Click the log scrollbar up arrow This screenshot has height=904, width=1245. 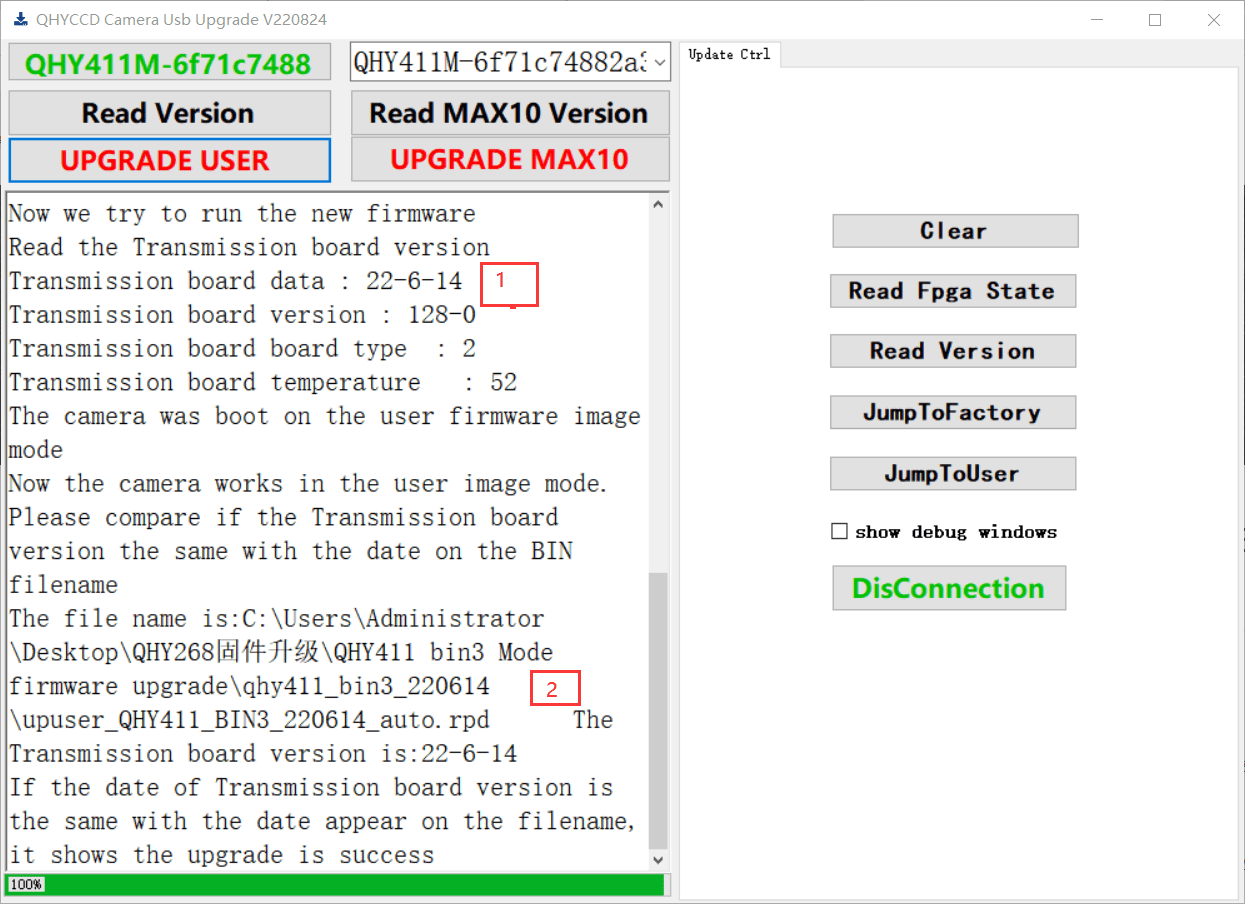[658, 204]
